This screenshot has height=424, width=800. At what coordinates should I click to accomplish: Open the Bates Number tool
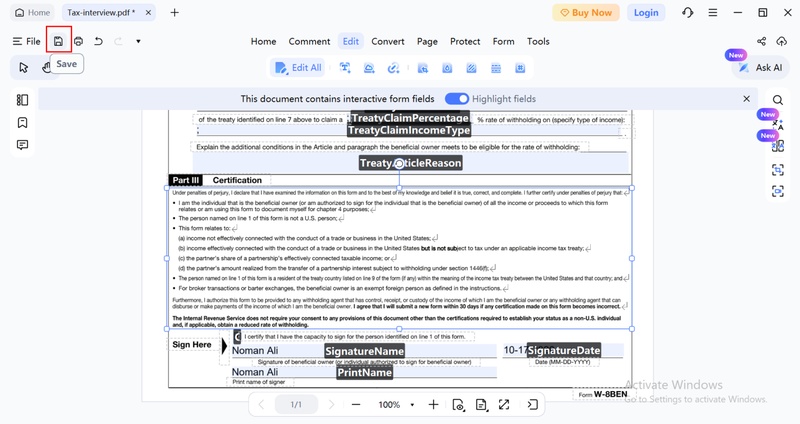[x=520, y=68]
